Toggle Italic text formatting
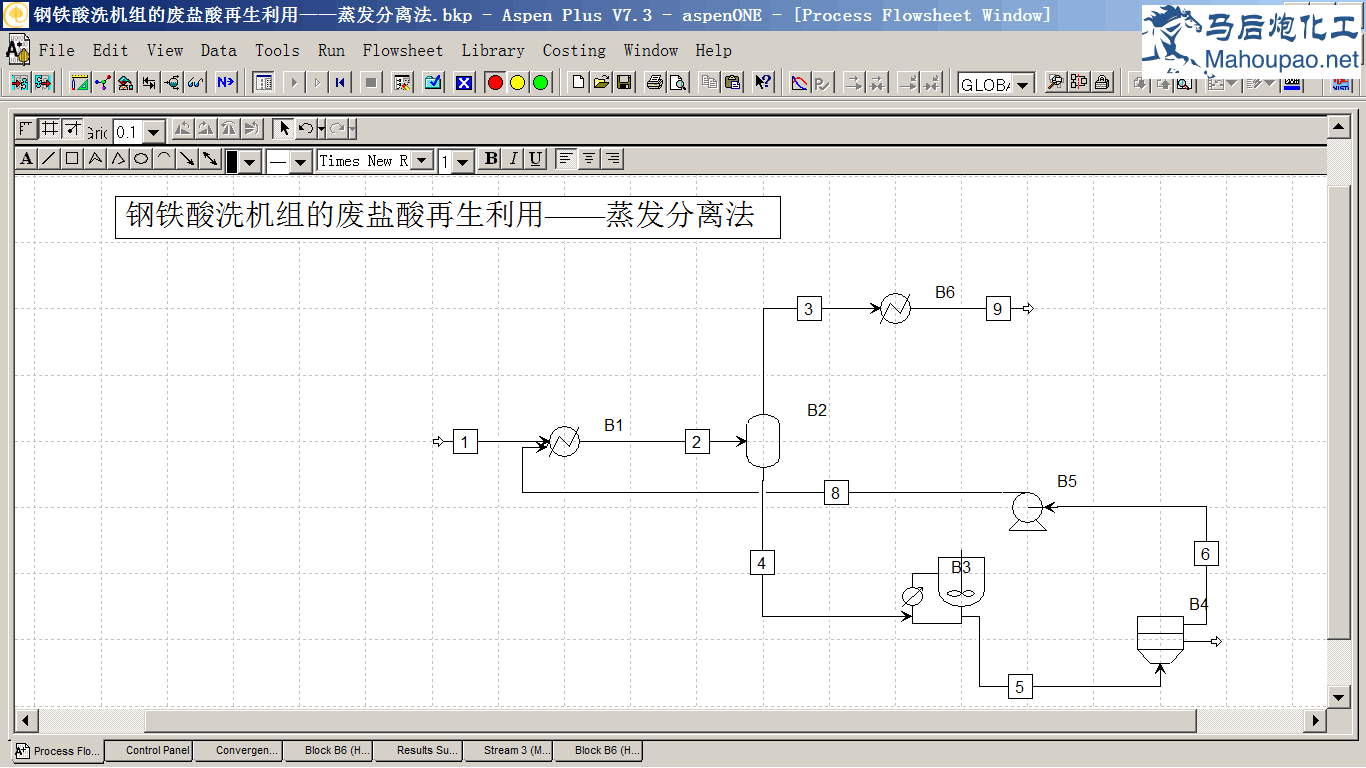This screenshot has width=1366, height=768. click(x=513, y=159)
